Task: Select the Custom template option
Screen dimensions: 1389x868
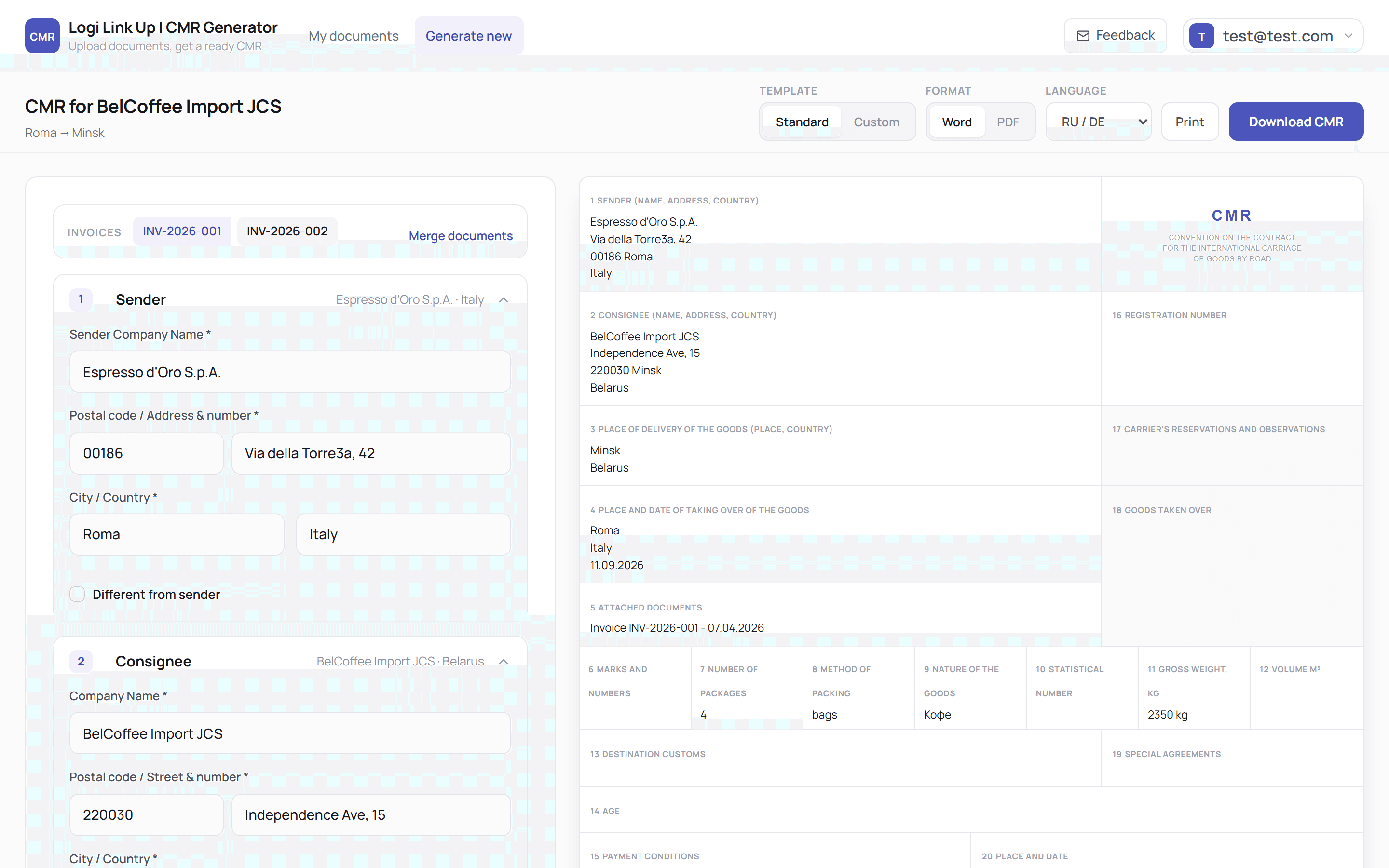Action: [x=876, y=122]
